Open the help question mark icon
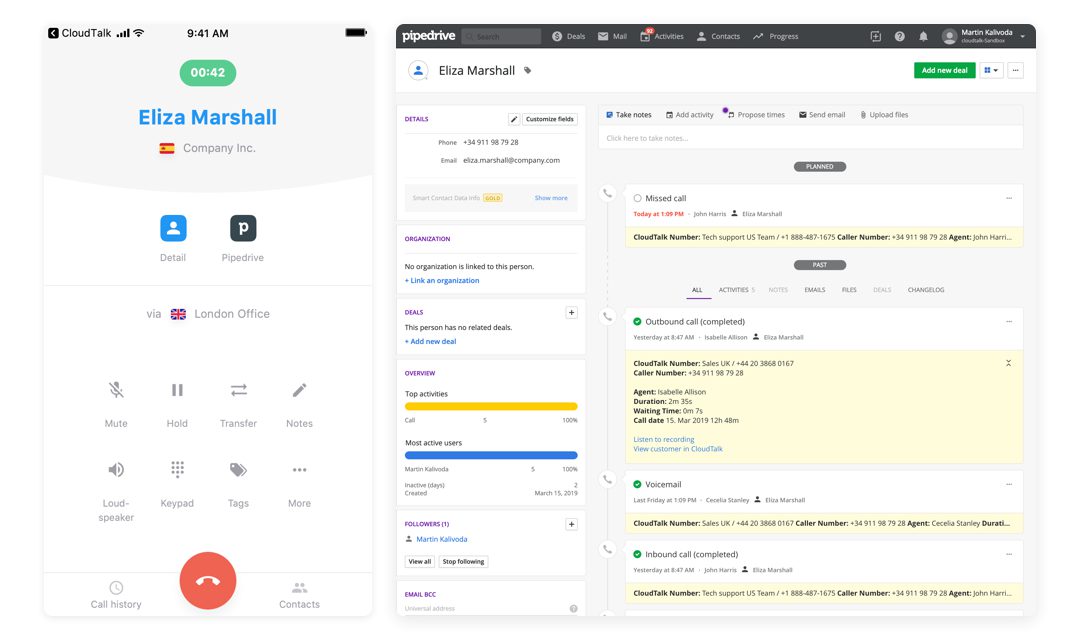Image resolution: width=1080 pixels, height=640 pixels. pos(900,37)
